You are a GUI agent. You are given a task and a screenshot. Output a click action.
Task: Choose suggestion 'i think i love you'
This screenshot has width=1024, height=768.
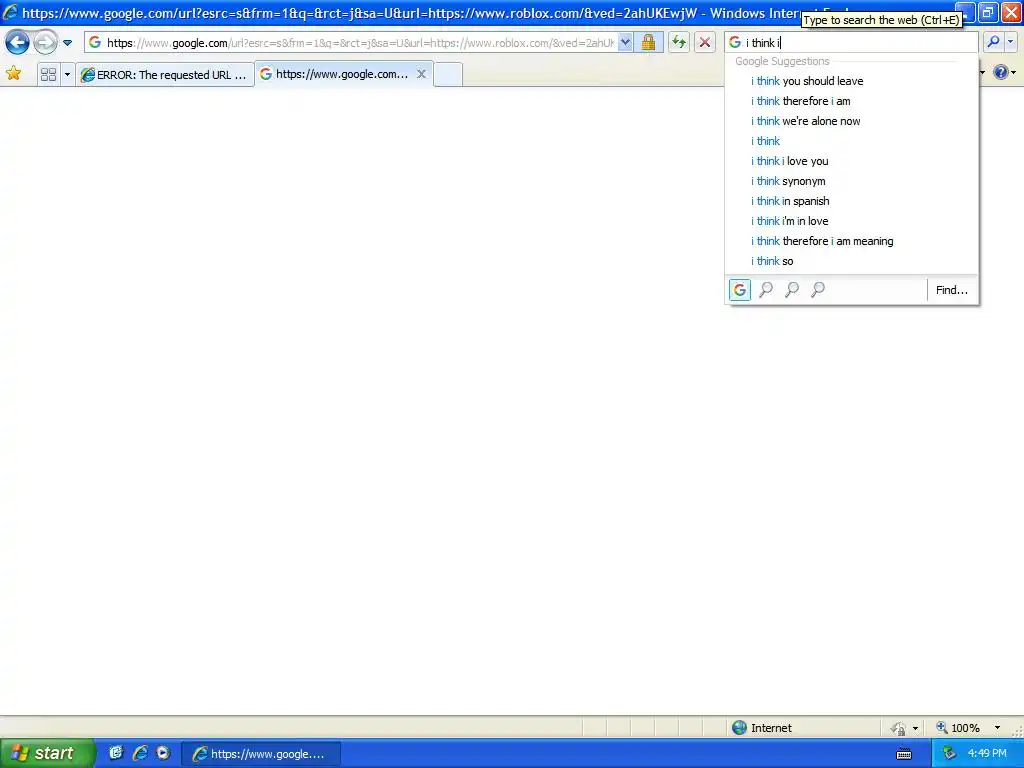[851, 161]
